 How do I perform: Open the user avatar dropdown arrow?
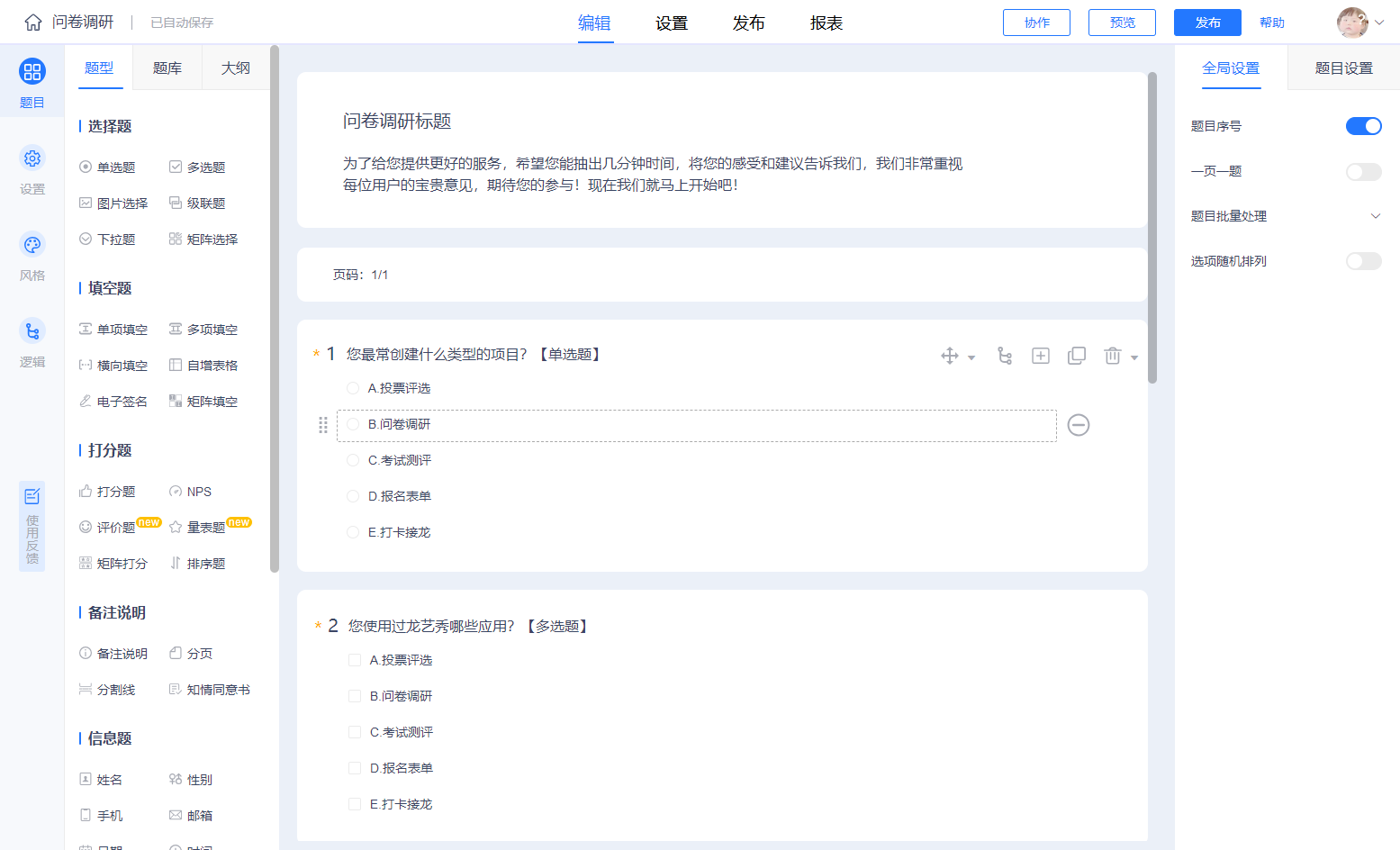click(x=1379, y=23)
